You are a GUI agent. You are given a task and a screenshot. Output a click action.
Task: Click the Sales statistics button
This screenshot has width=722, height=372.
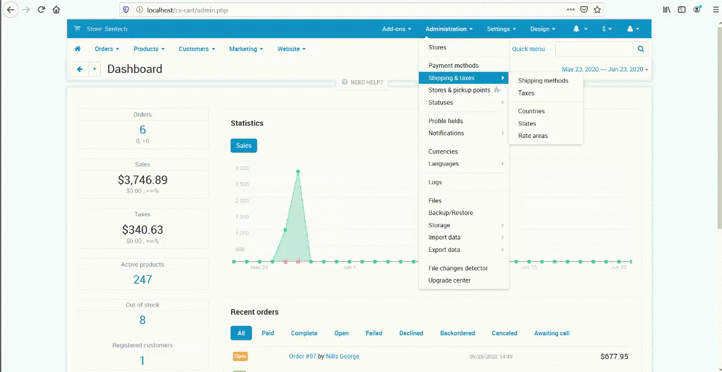click(244, 145)
